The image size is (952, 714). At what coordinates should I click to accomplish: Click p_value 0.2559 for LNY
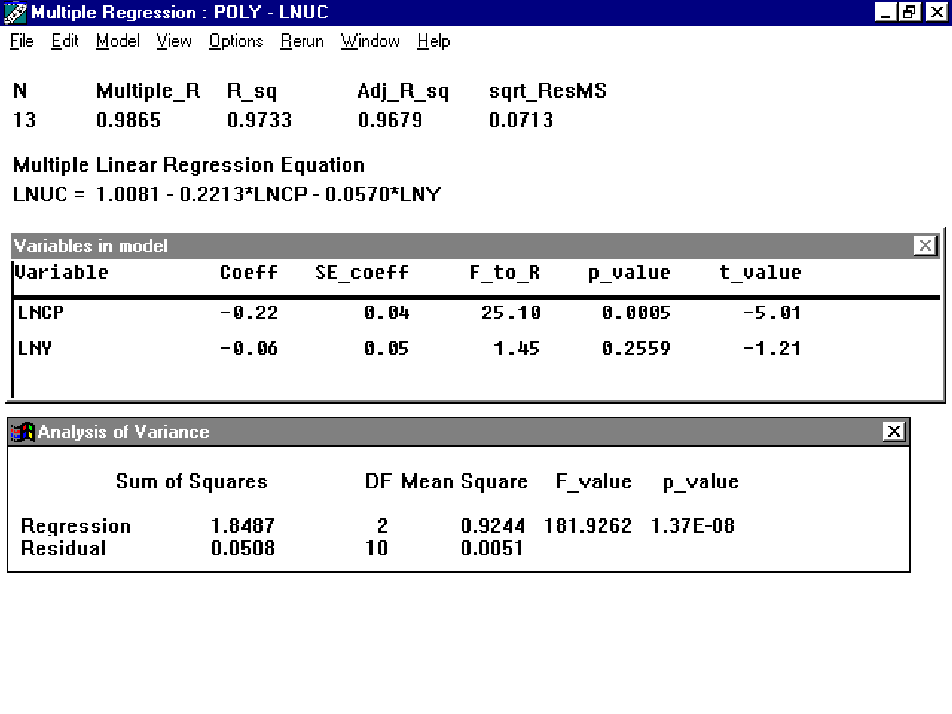click(636, 348)
